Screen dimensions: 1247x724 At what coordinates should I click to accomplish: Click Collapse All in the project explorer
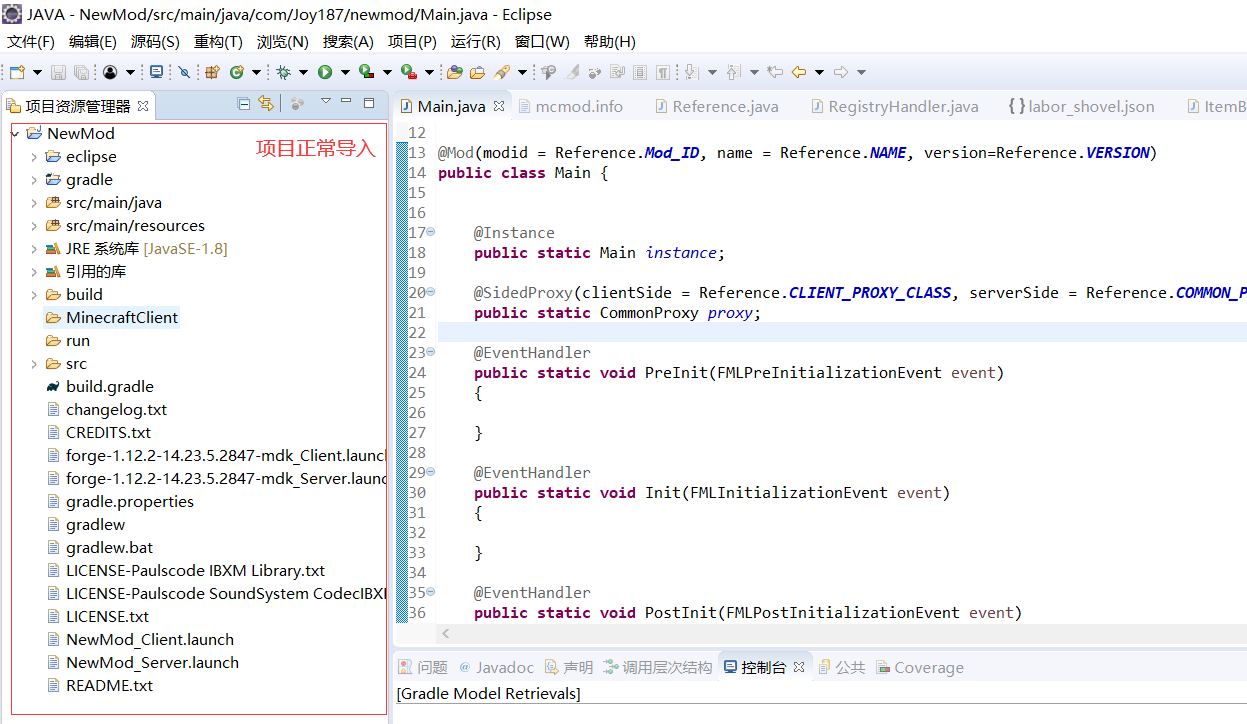click(243, 103)
